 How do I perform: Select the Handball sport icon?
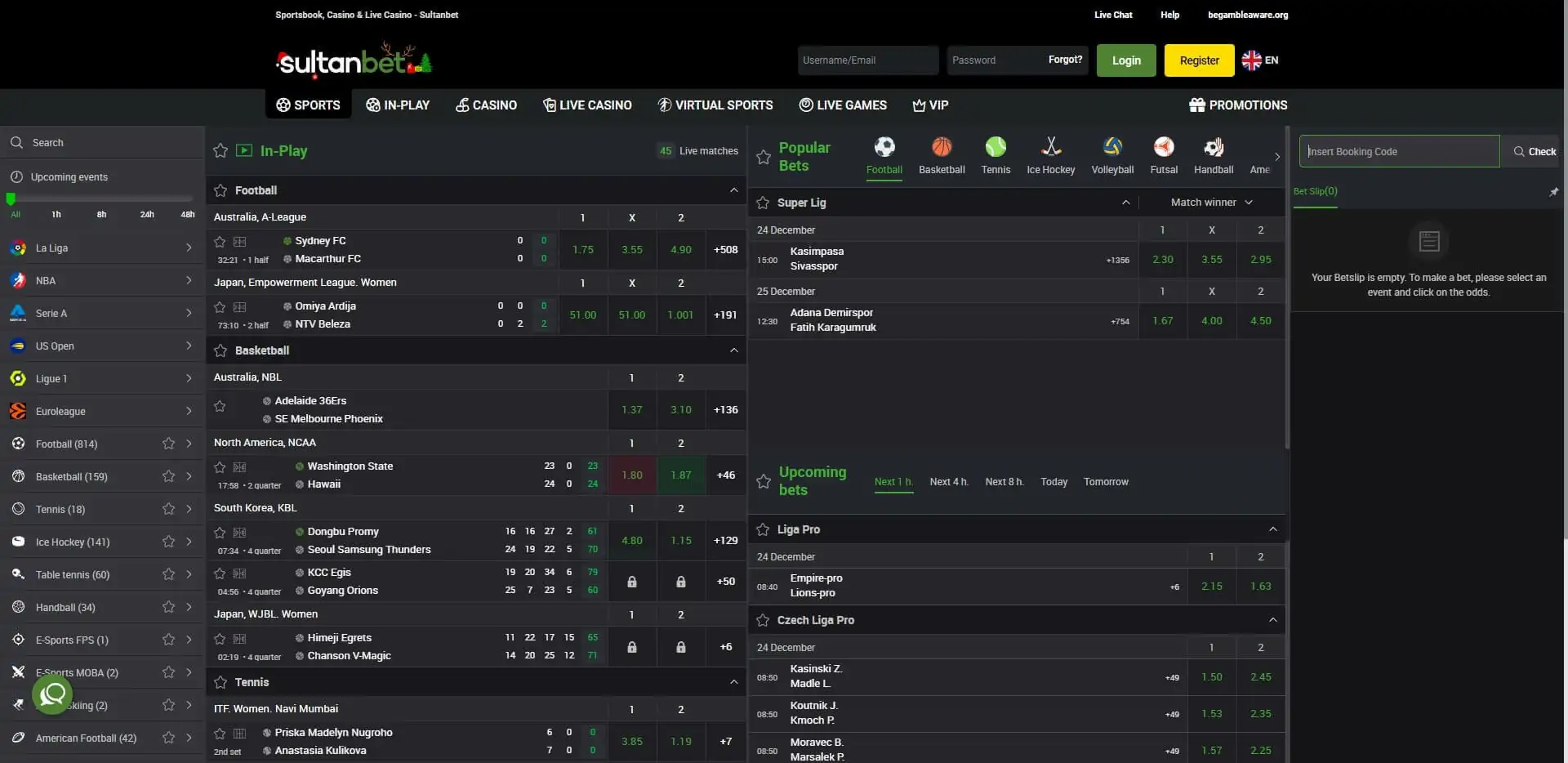(x=1214, y=148)
